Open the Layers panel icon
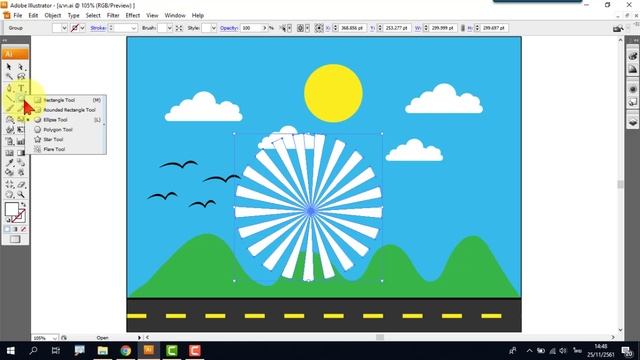Screen dimensions: 640x360 (633, 122)
